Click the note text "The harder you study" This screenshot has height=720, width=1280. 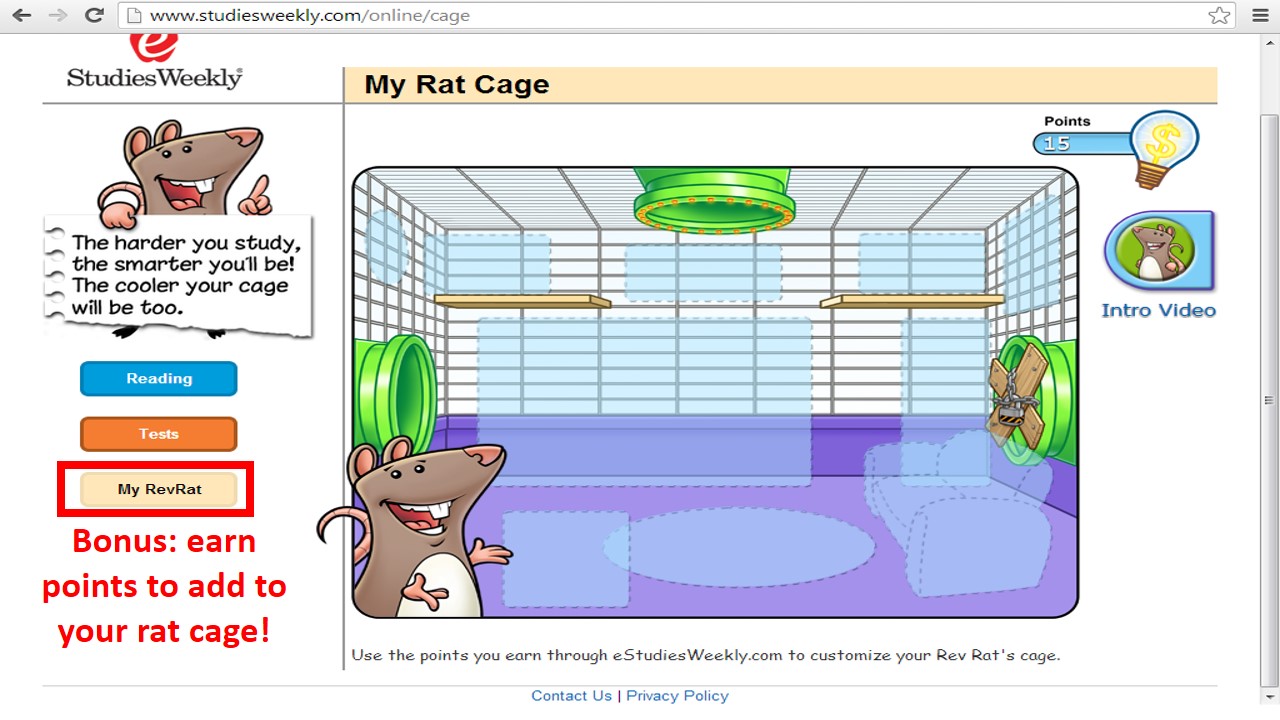(x=186, y=243)
